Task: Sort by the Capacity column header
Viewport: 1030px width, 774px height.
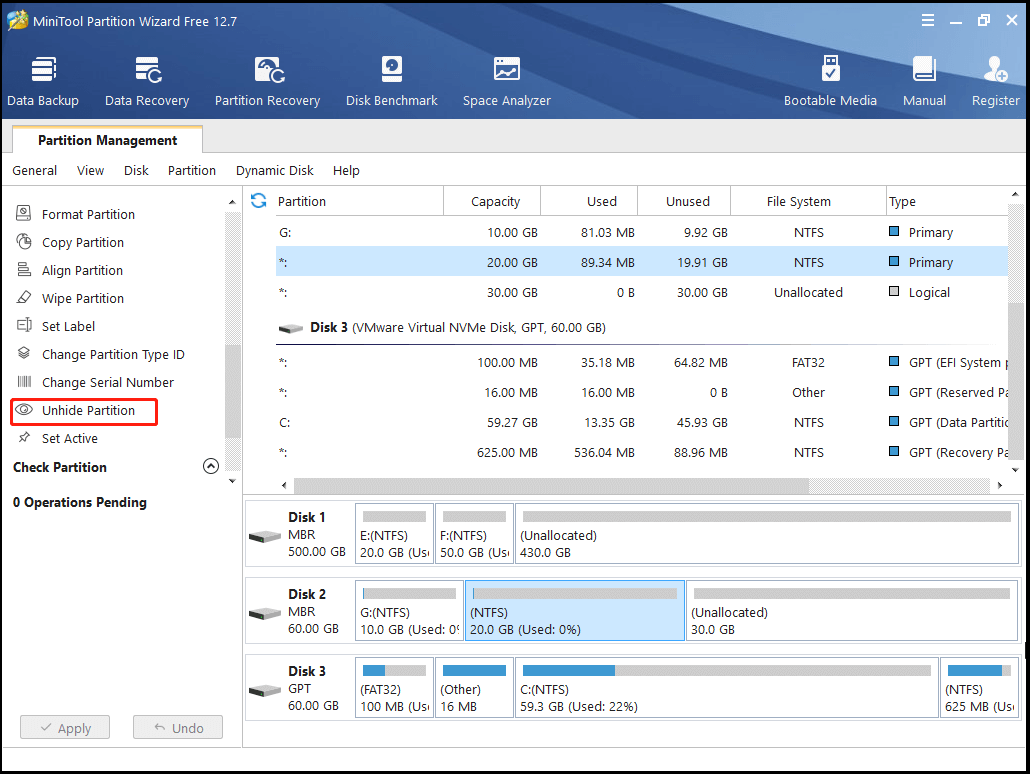Action: pyautogui.click(x=492, y=201)
